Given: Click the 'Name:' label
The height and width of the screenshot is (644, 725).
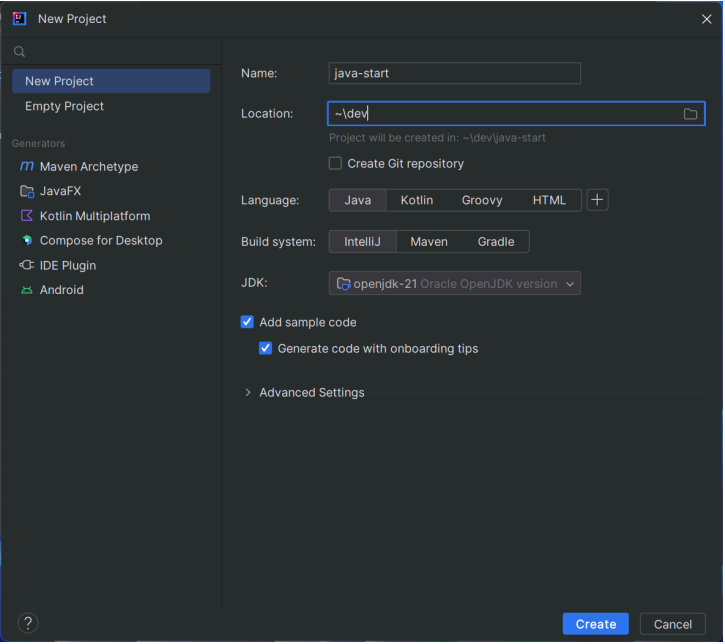Looking at the screenshot, I should pos(259,74).
